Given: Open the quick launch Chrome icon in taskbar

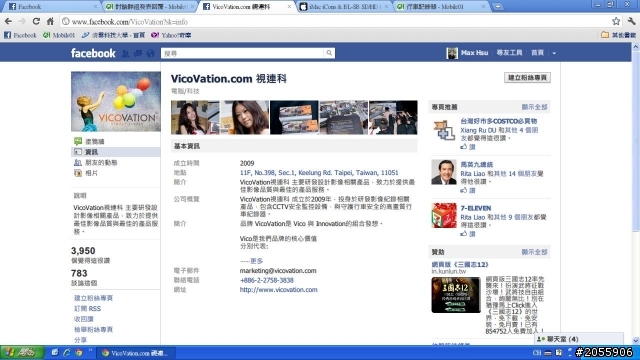Looking at the screenshot, I should [79, 353].
